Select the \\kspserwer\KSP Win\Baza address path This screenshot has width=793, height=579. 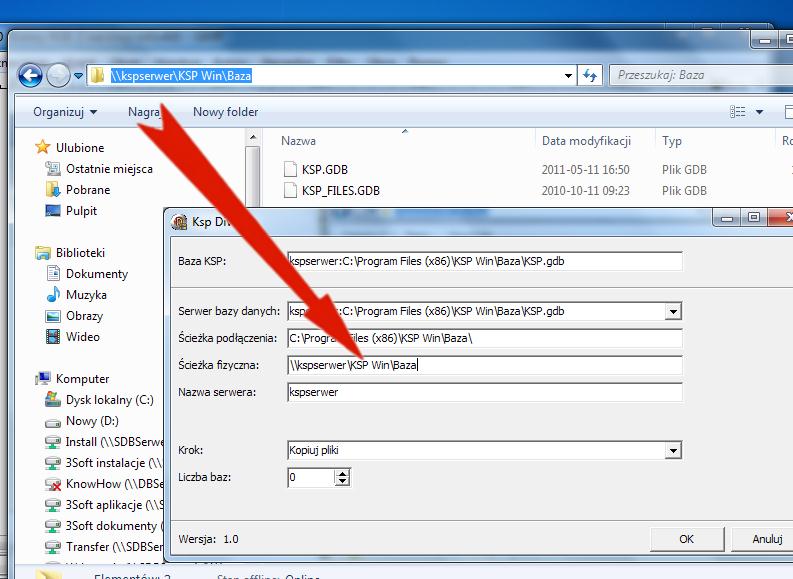click(181, 76)
